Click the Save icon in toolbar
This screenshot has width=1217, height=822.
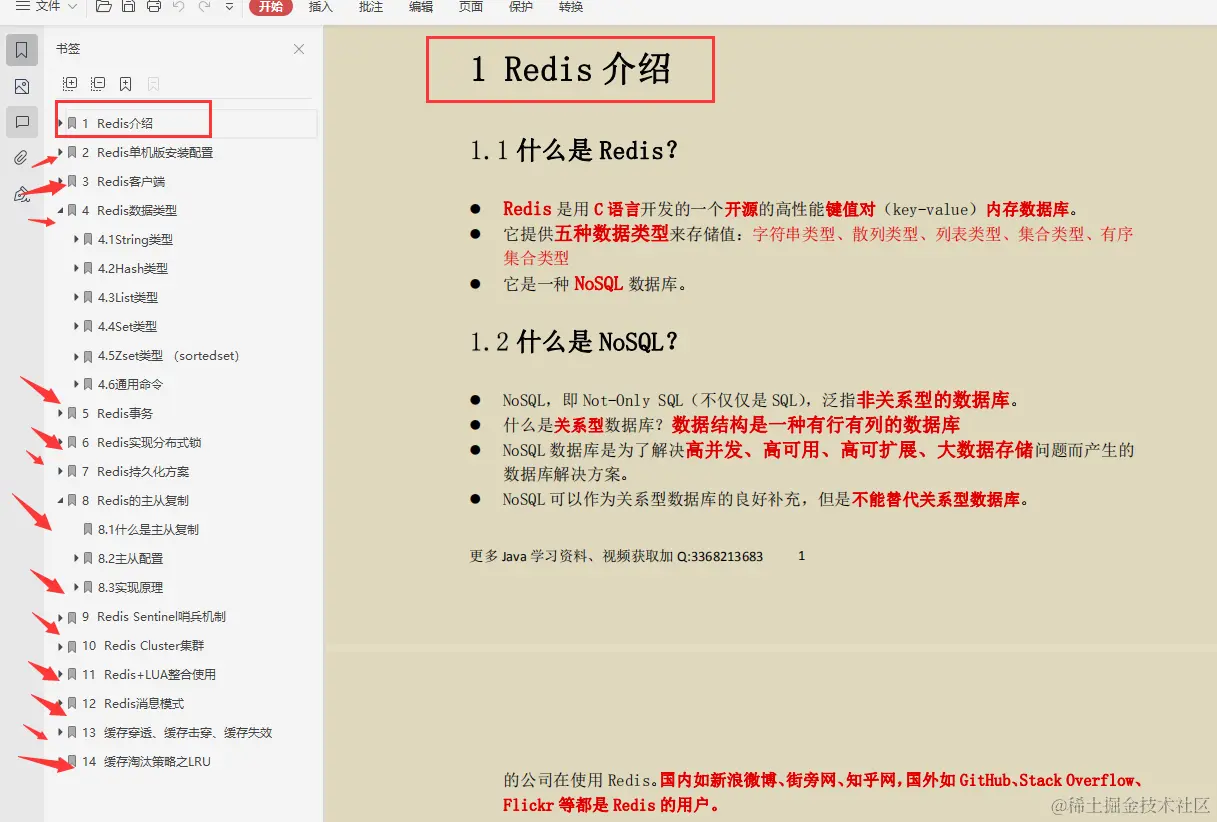click(x=129, y=7)
